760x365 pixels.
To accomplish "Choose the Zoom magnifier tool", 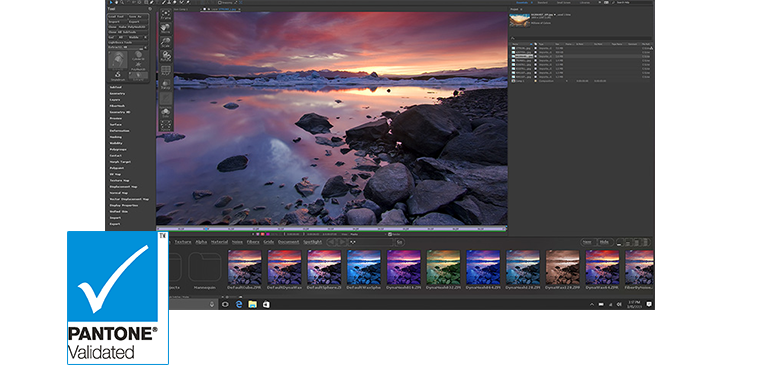I will coord(122,2).
